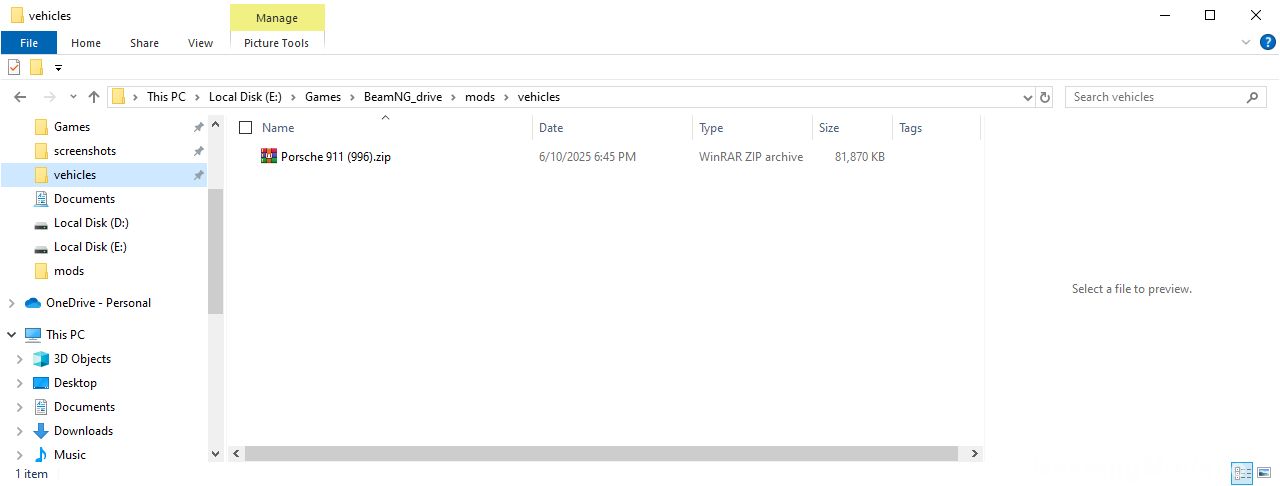Switch to Details view layout icon
The width and height of the screenshot is (1280, 486).
tap(1243, 474)
